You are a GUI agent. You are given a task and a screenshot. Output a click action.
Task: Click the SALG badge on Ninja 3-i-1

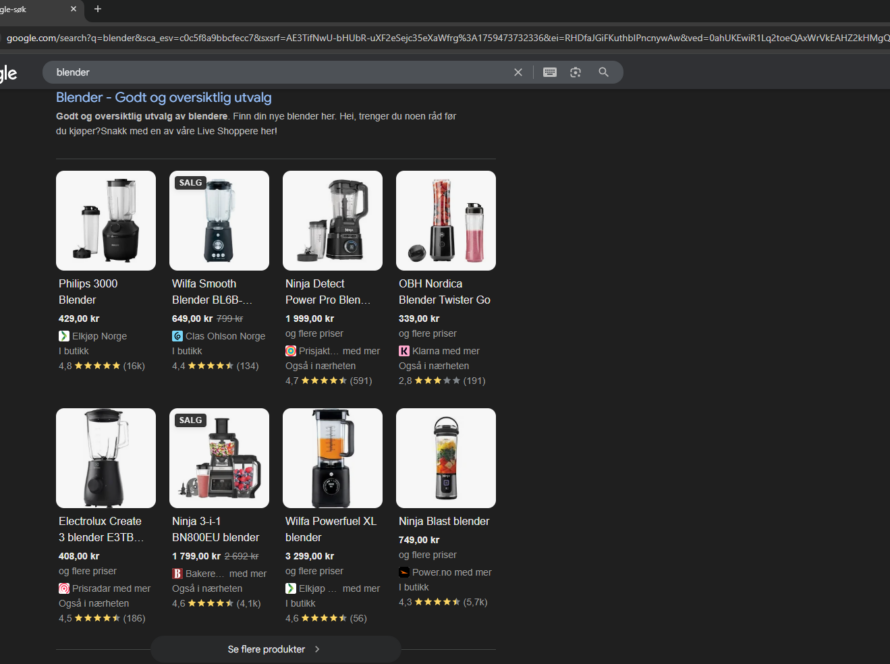[190, 420]
